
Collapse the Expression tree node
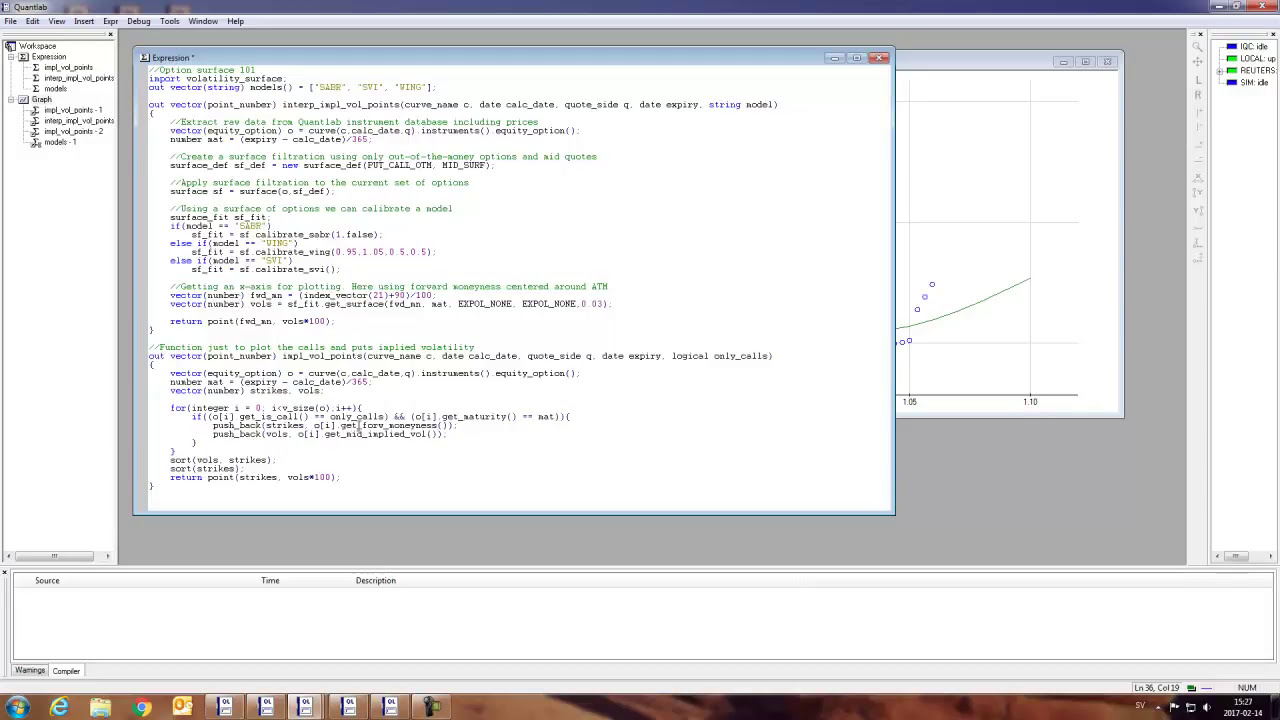(11, 57)
